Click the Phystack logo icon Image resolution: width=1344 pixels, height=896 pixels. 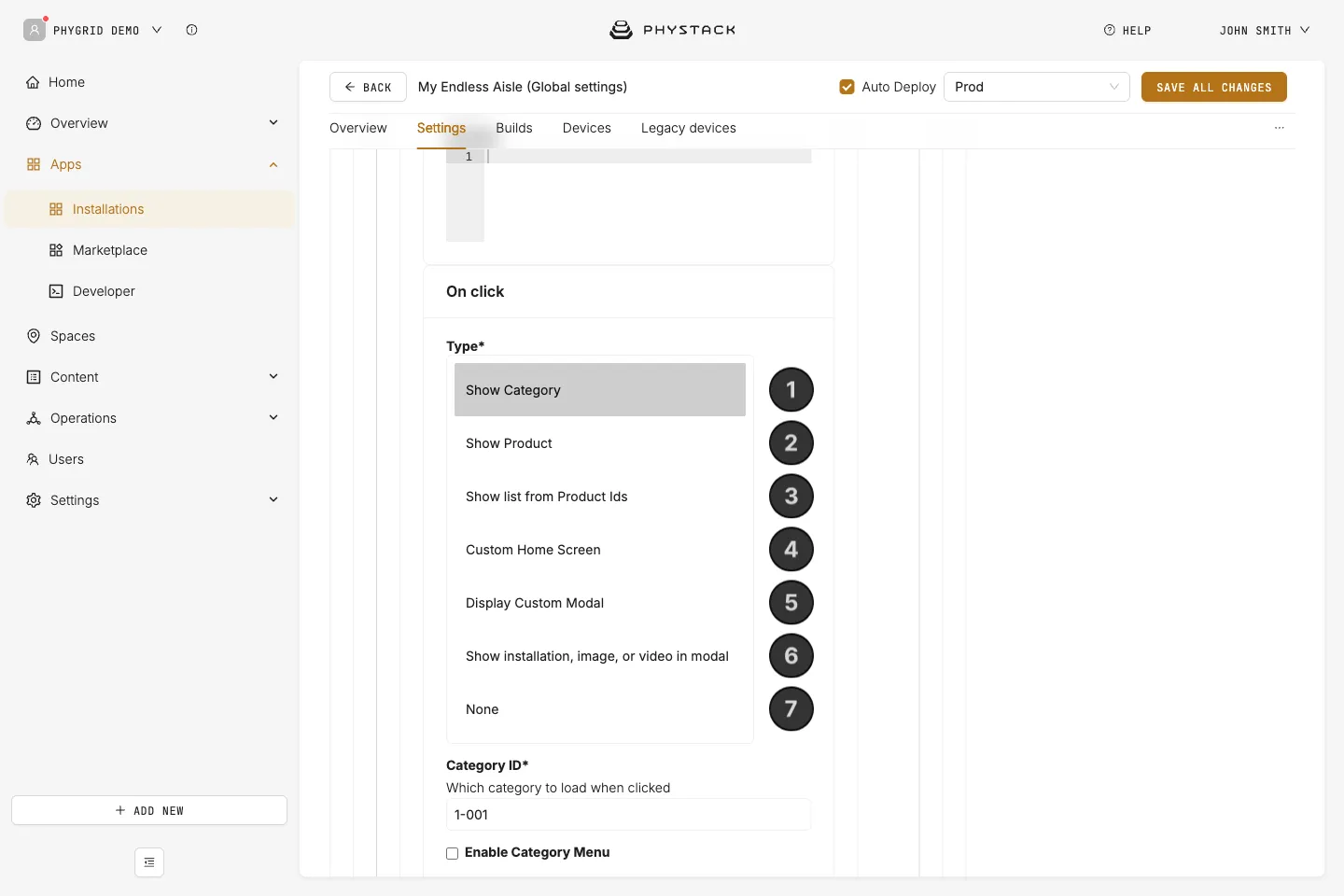tap(621, 30)
